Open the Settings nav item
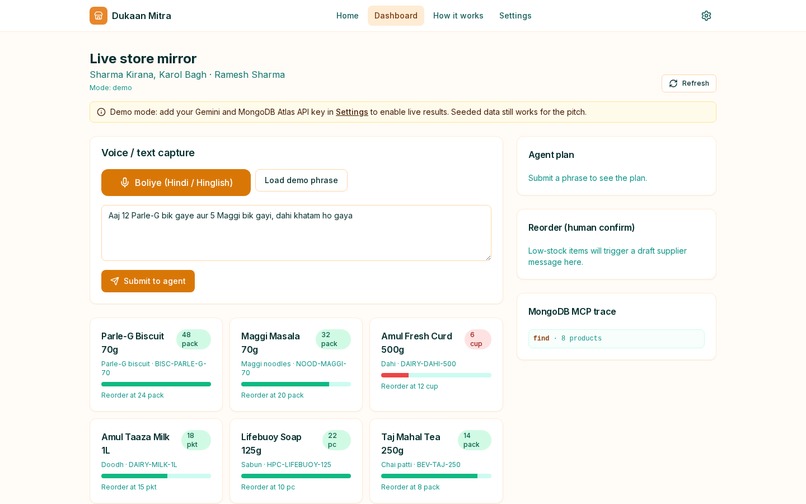The width and height of the screenshot is (806, 504). tap(515, 16)
